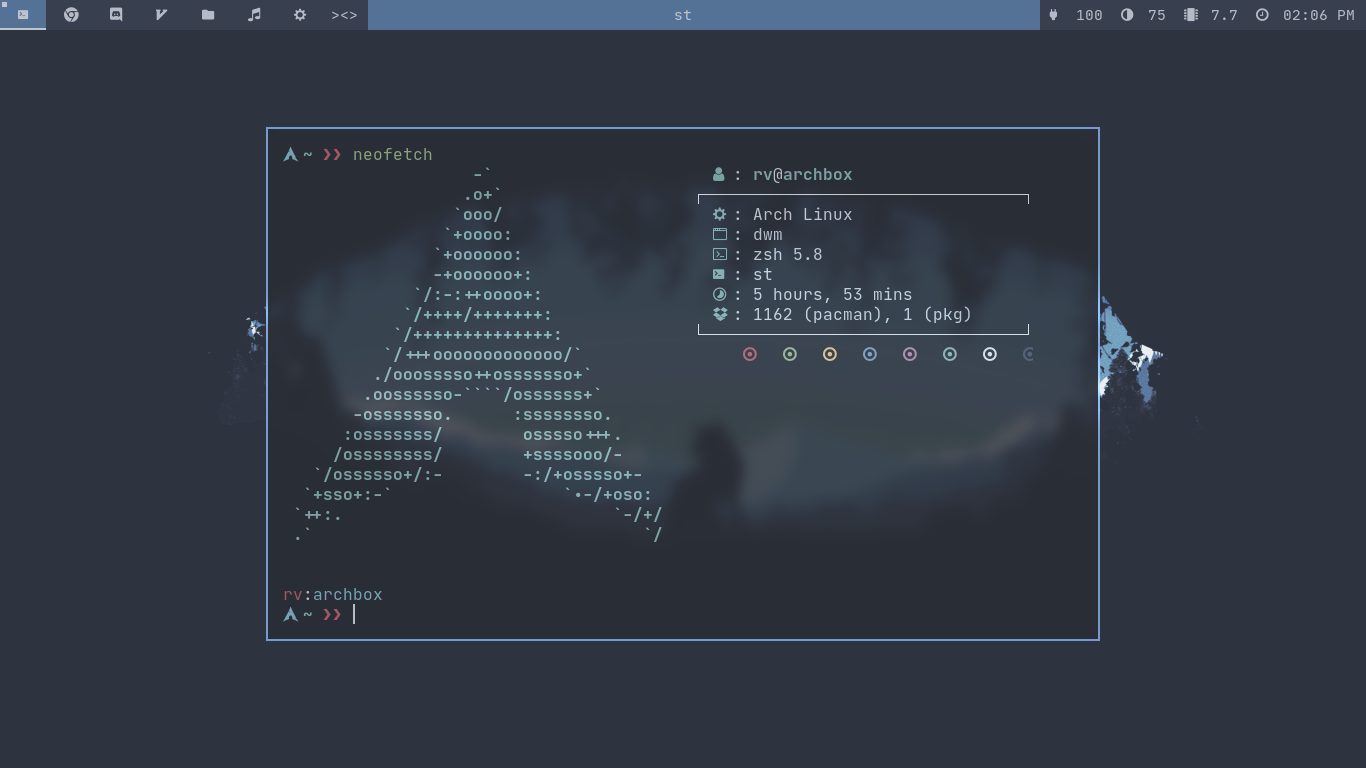This screenshot has height=768, width=1366.
Task: Switch to the Chrome browser tag
Action: point(71,15)
